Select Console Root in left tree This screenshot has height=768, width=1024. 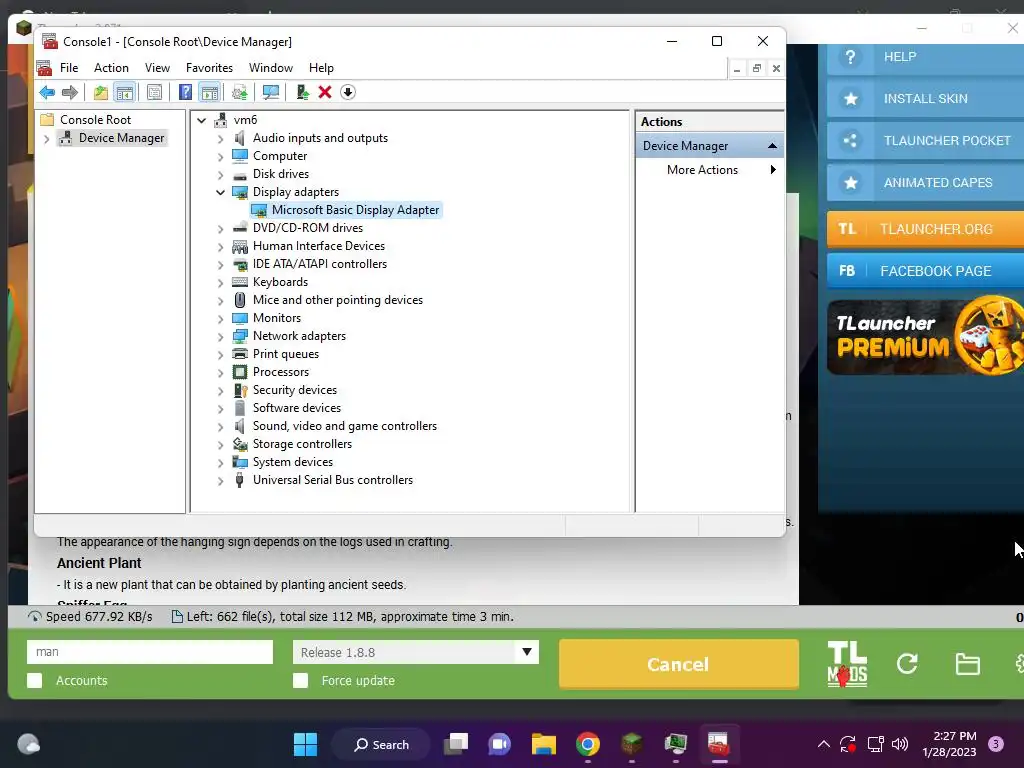[x=95, y=120]
